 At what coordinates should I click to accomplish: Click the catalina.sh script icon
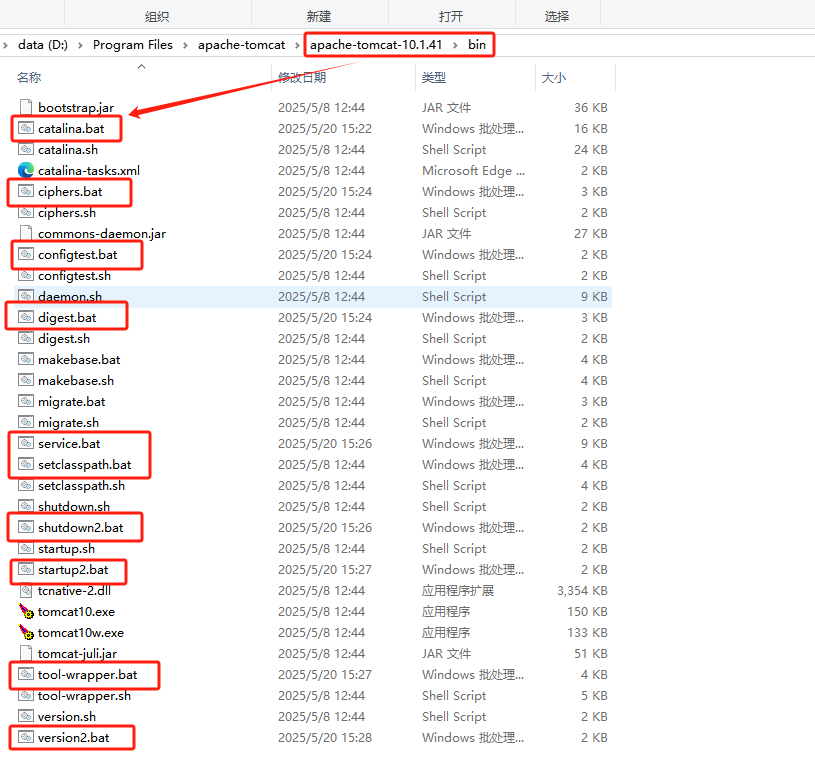tap(26, 149)
